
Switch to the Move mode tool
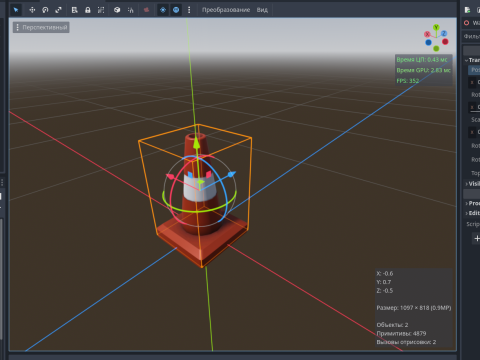pyautogui.click(x=32, y=10)
